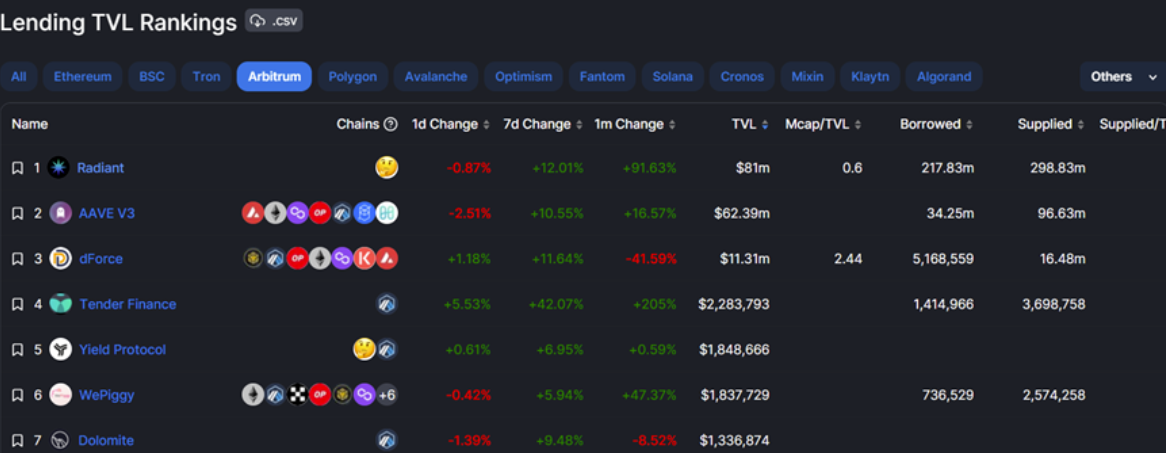Filter lending rankings by Algorand

pyautogui.click(x=944, y=77)
